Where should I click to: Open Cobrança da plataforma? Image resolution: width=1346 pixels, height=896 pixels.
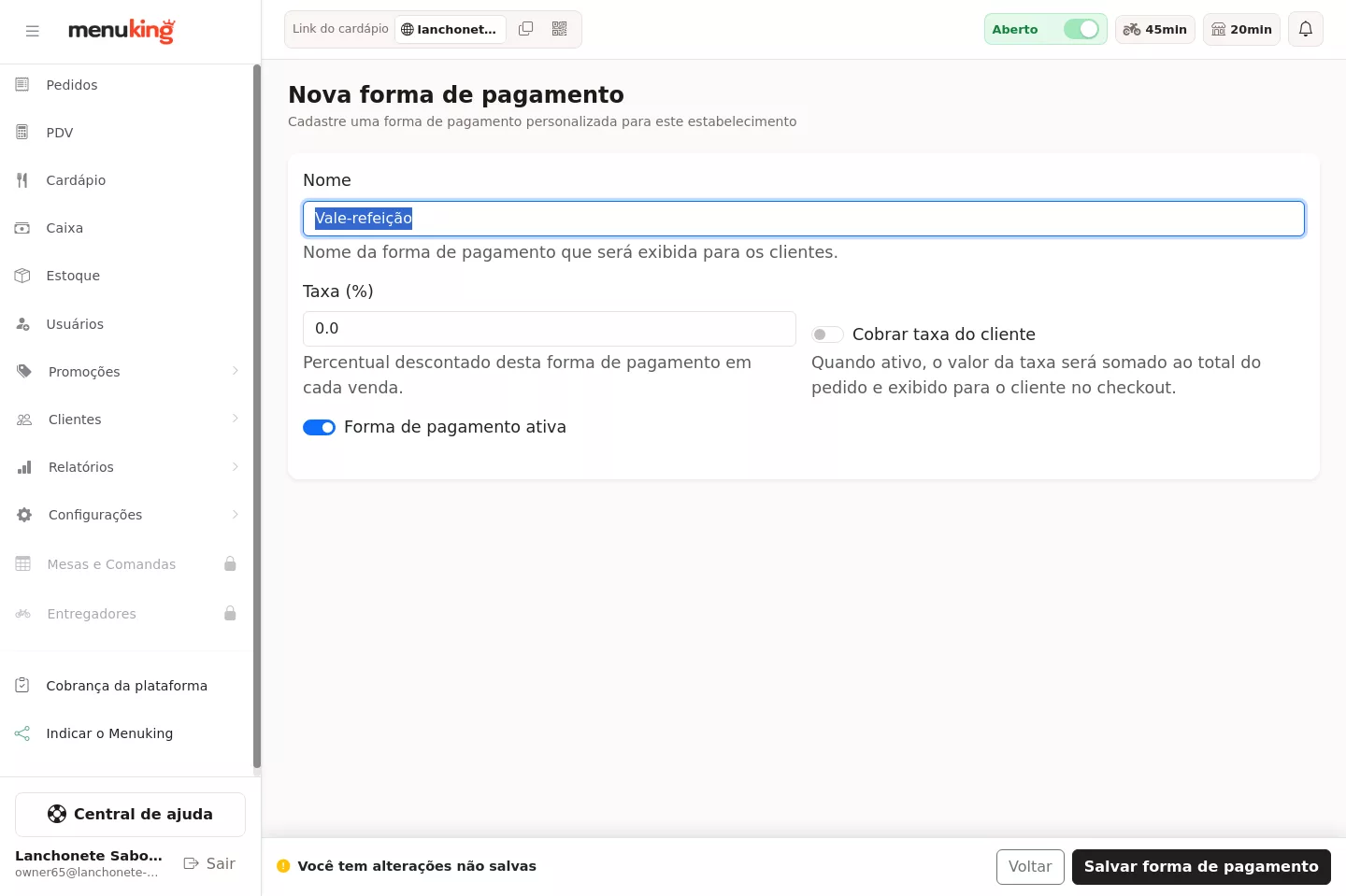pyautogui.click(x=126, y=686)
